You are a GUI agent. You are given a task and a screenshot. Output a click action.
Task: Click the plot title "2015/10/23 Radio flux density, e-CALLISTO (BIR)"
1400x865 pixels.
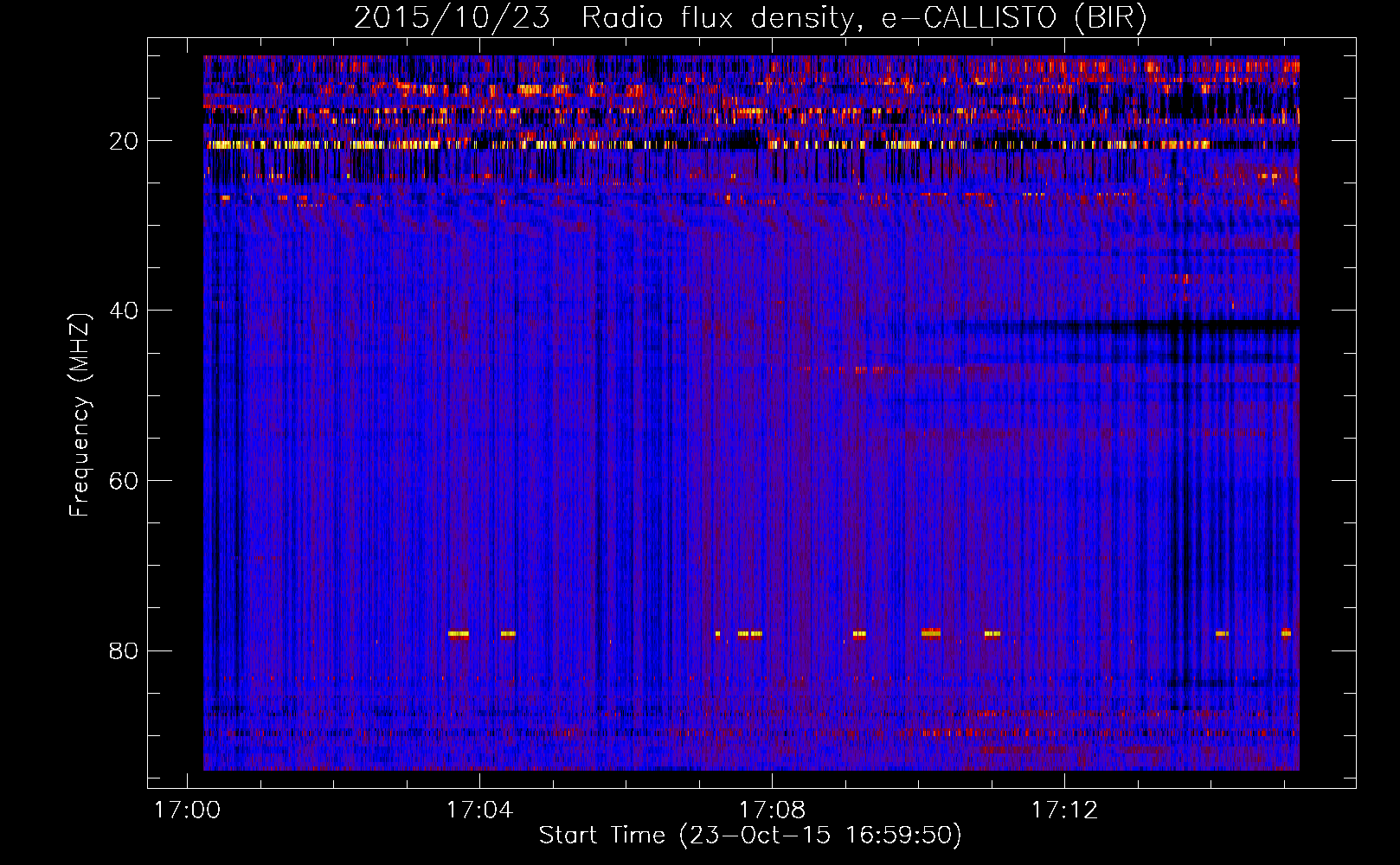(750, 17)
